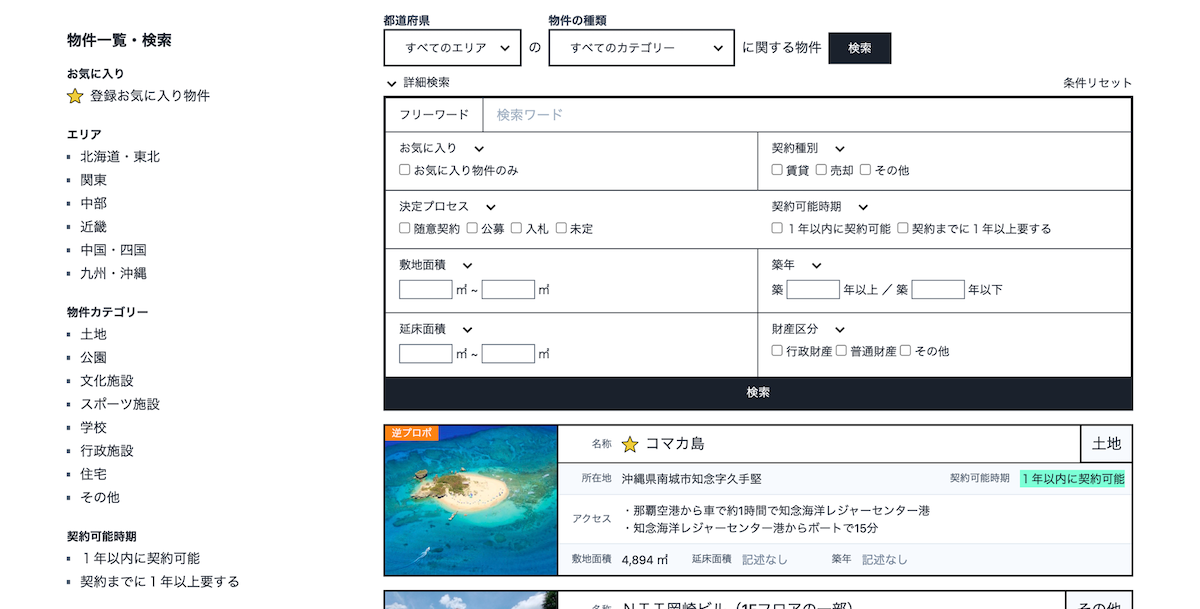The image size is (1200, 609).
Task: Click the 逆プロポ badge on the thumbnail
Action: point(411,433)
